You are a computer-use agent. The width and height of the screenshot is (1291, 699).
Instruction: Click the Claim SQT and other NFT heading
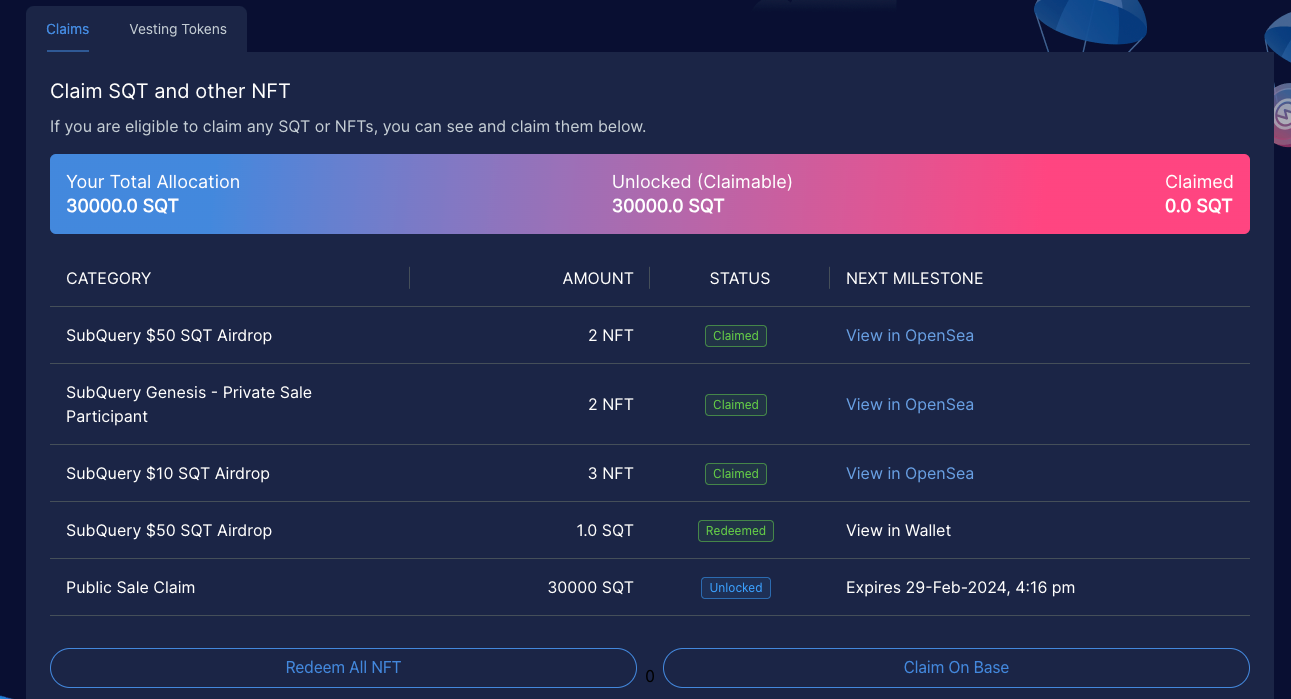(x=170, y=91)
